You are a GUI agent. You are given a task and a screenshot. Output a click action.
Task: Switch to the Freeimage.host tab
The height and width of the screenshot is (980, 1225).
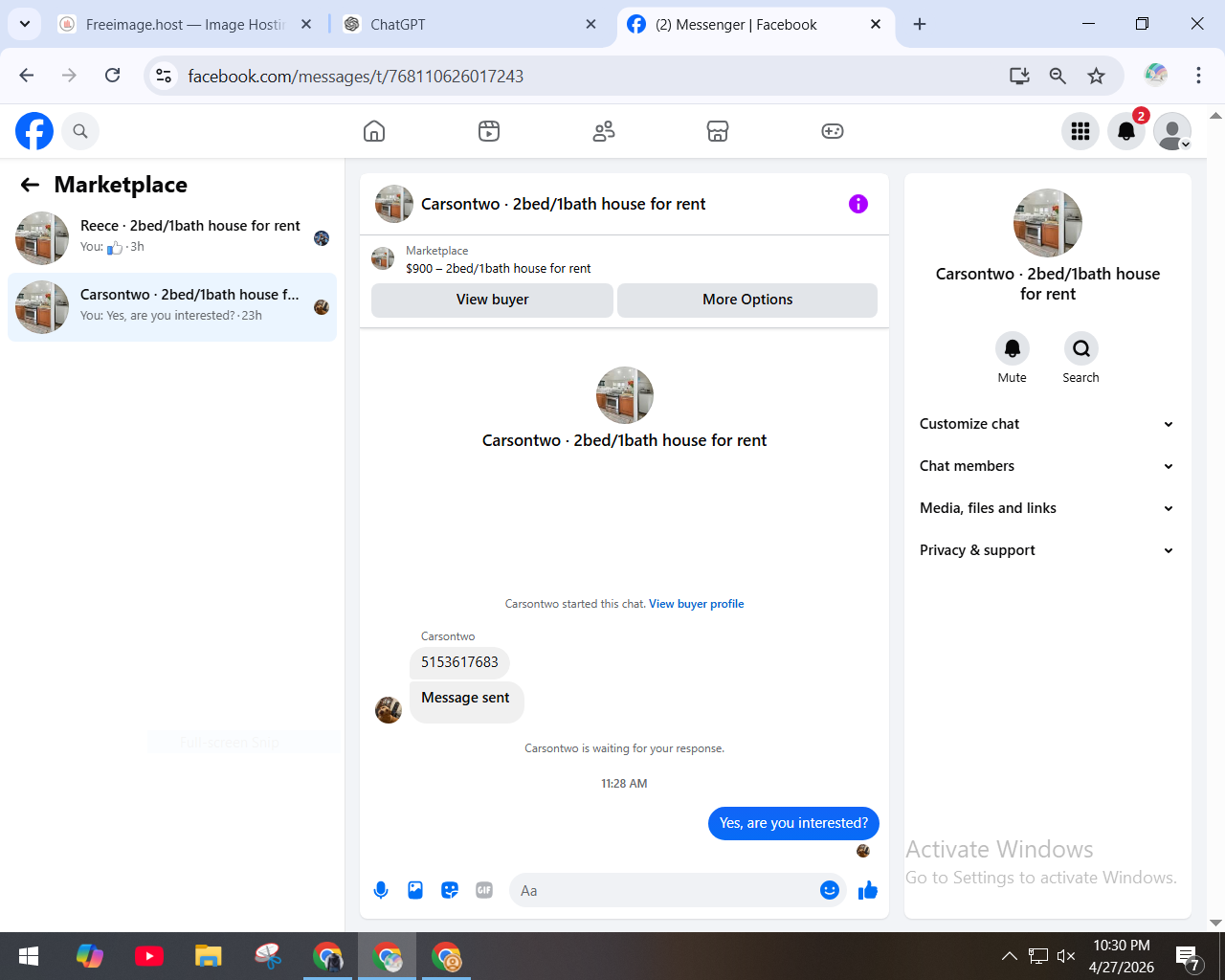pos(185,25)
